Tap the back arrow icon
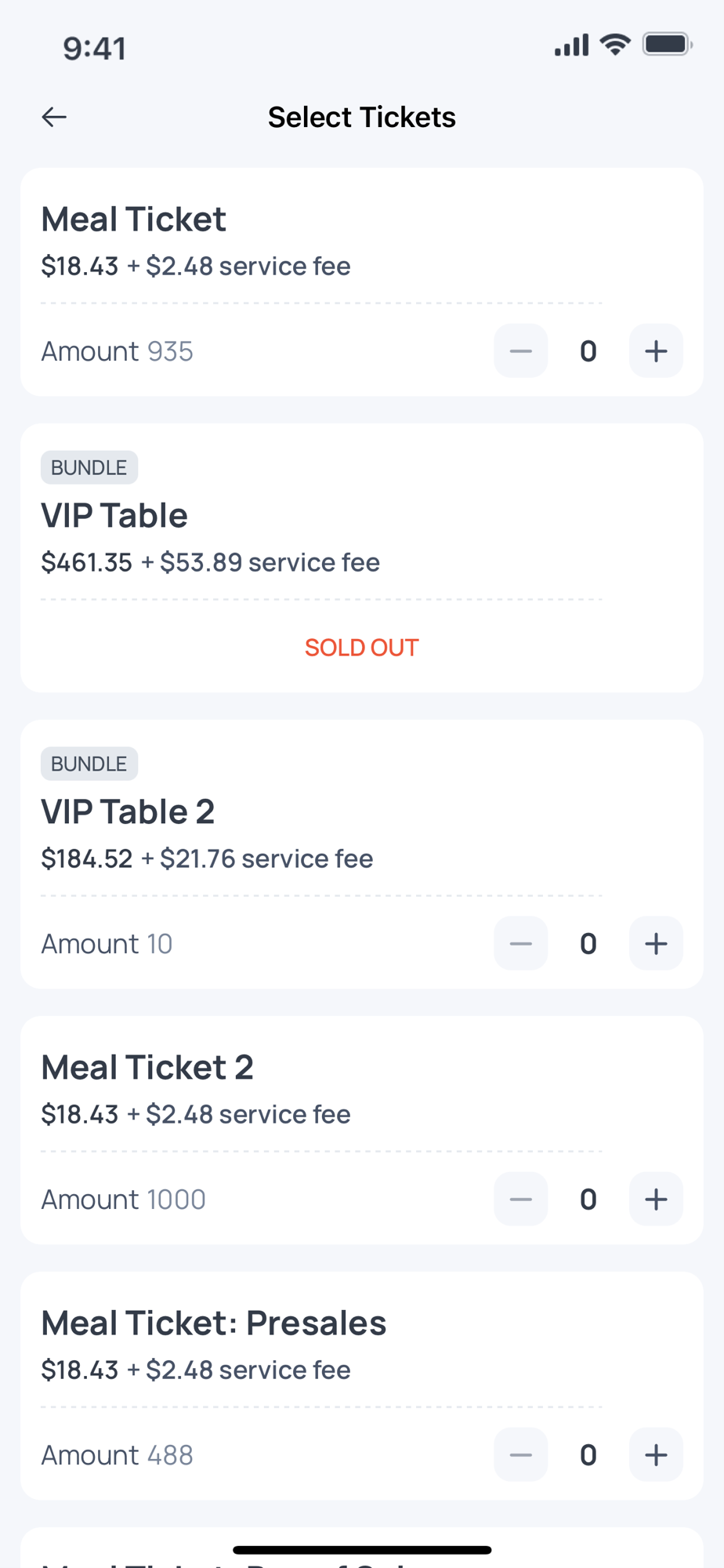The width and height of the screenshot is (724, 1568). [54, 117]
